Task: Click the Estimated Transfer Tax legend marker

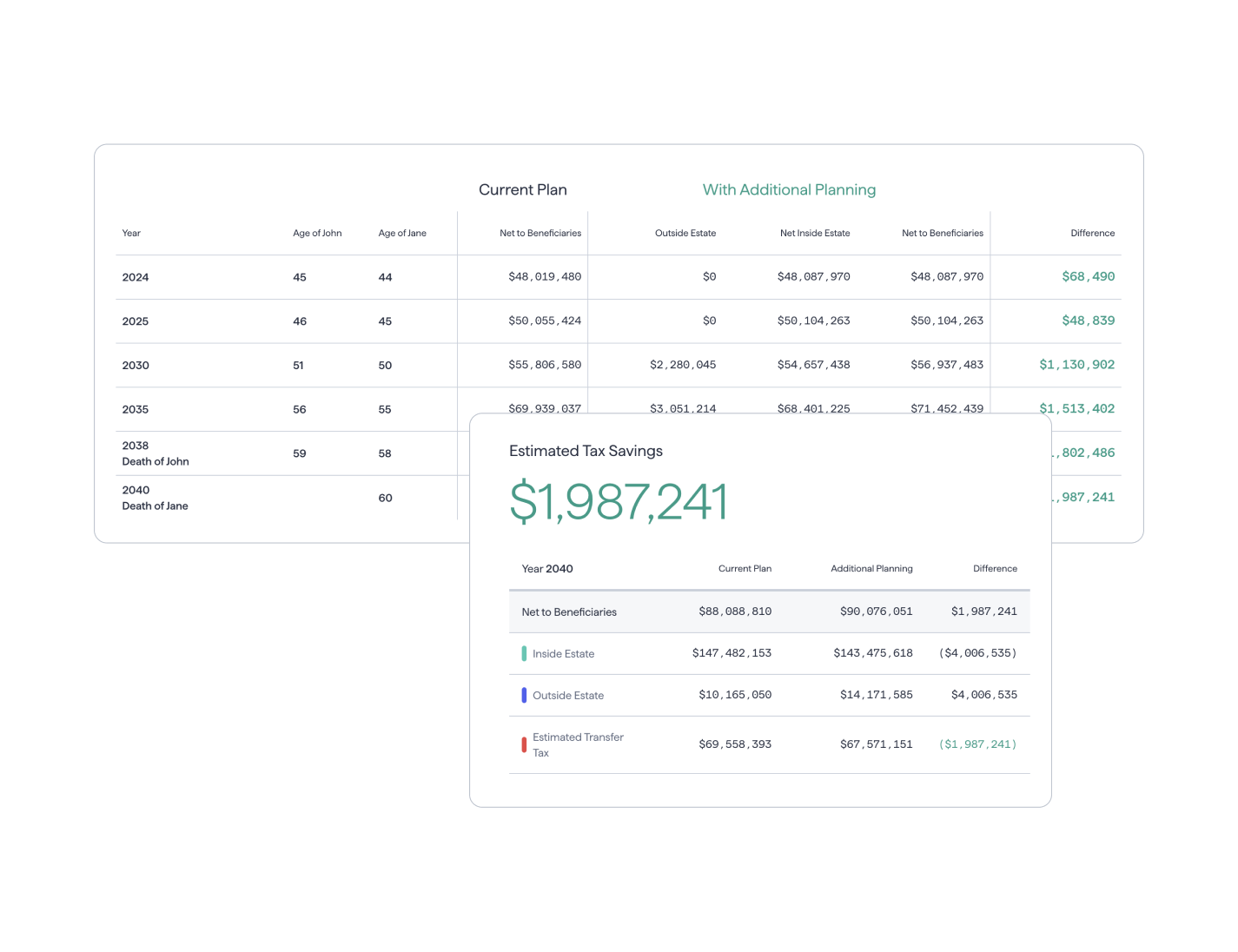Action: pyautogui.click(x=524, y=744)
